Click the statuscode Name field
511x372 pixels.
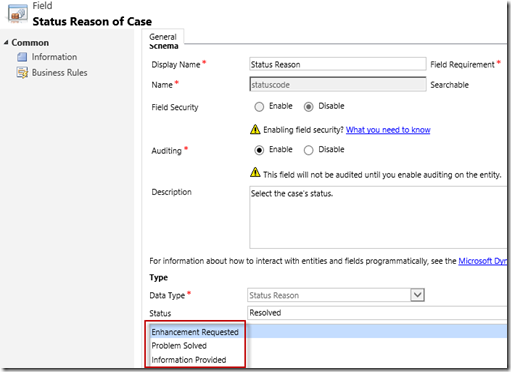[338, 85]
